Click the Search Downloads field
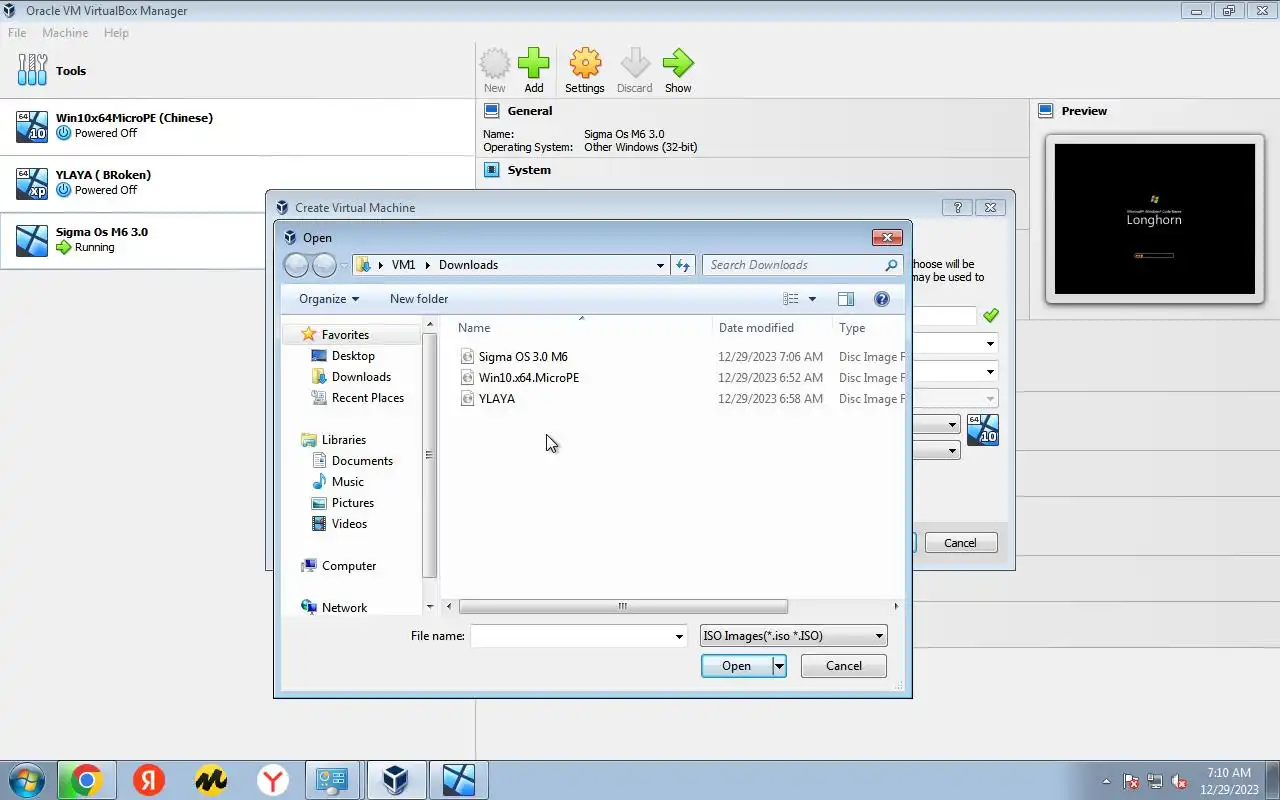The image size is (1280, 800). [803, 265]
